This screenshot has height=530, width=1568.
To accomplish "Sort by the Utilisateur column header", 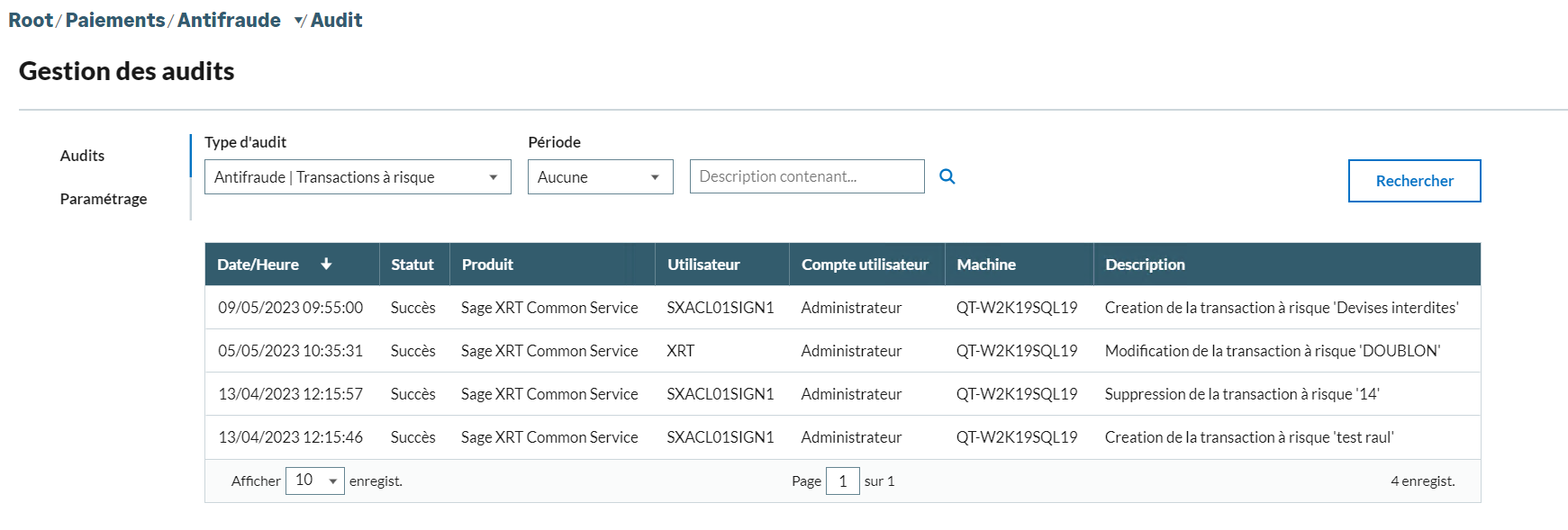I will pyautogui.click(x=703, y=265).
